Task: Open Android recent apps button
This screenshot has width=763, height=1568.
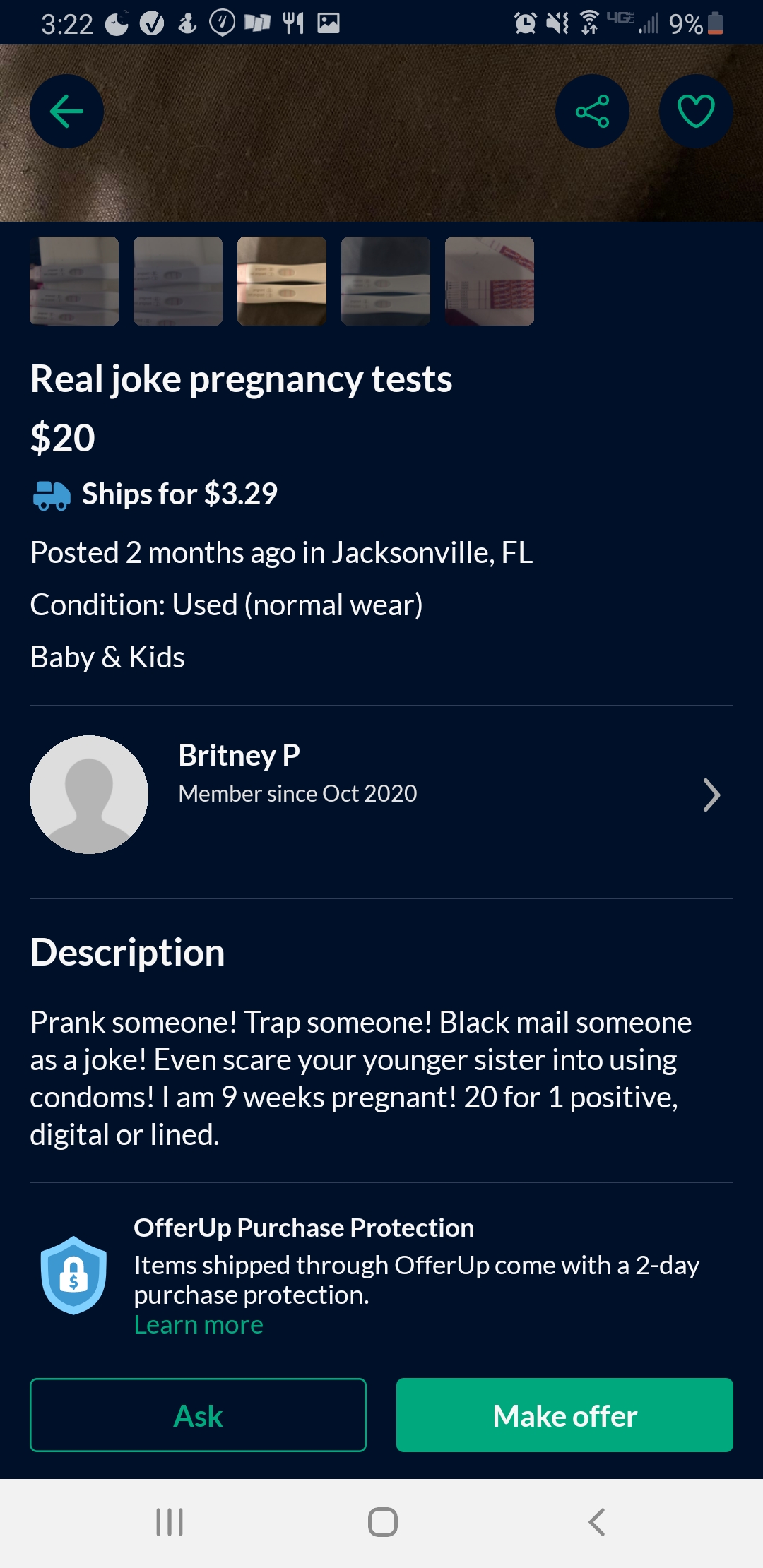Action: point(170,1522)
